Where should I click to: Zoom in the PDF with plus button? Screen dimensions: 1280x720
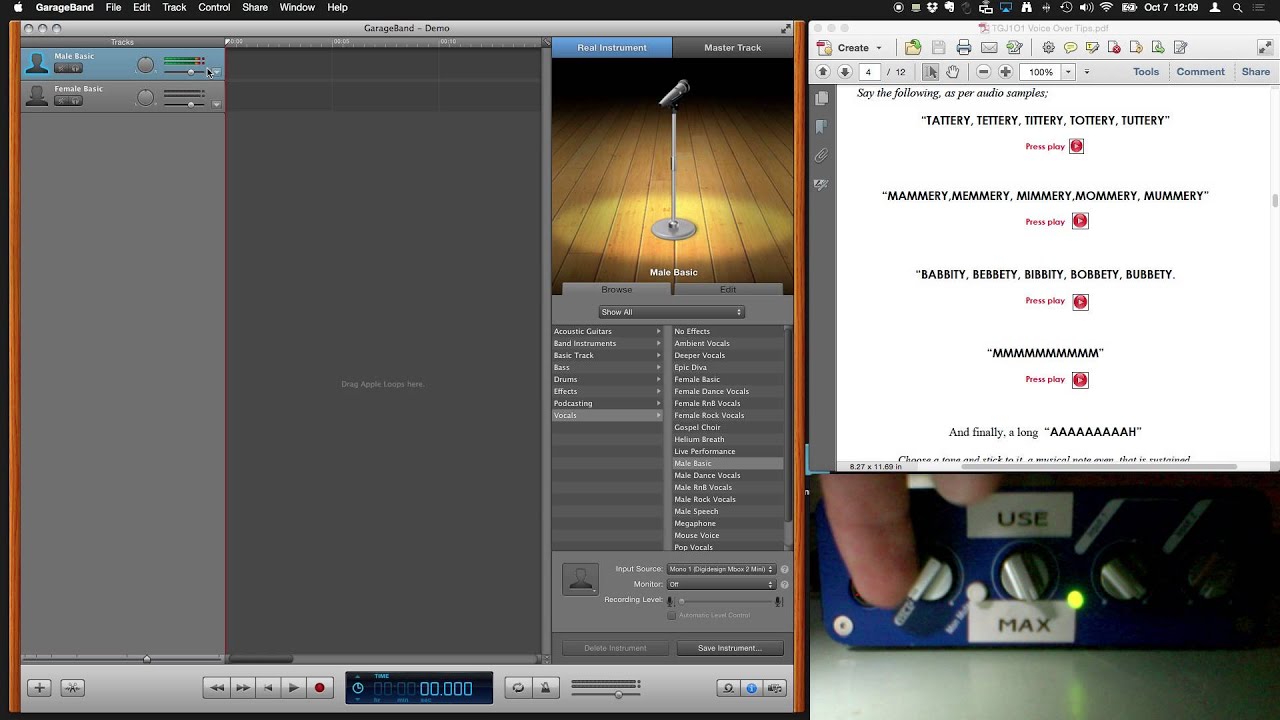pyautogui.click(x=1005, y=72)
